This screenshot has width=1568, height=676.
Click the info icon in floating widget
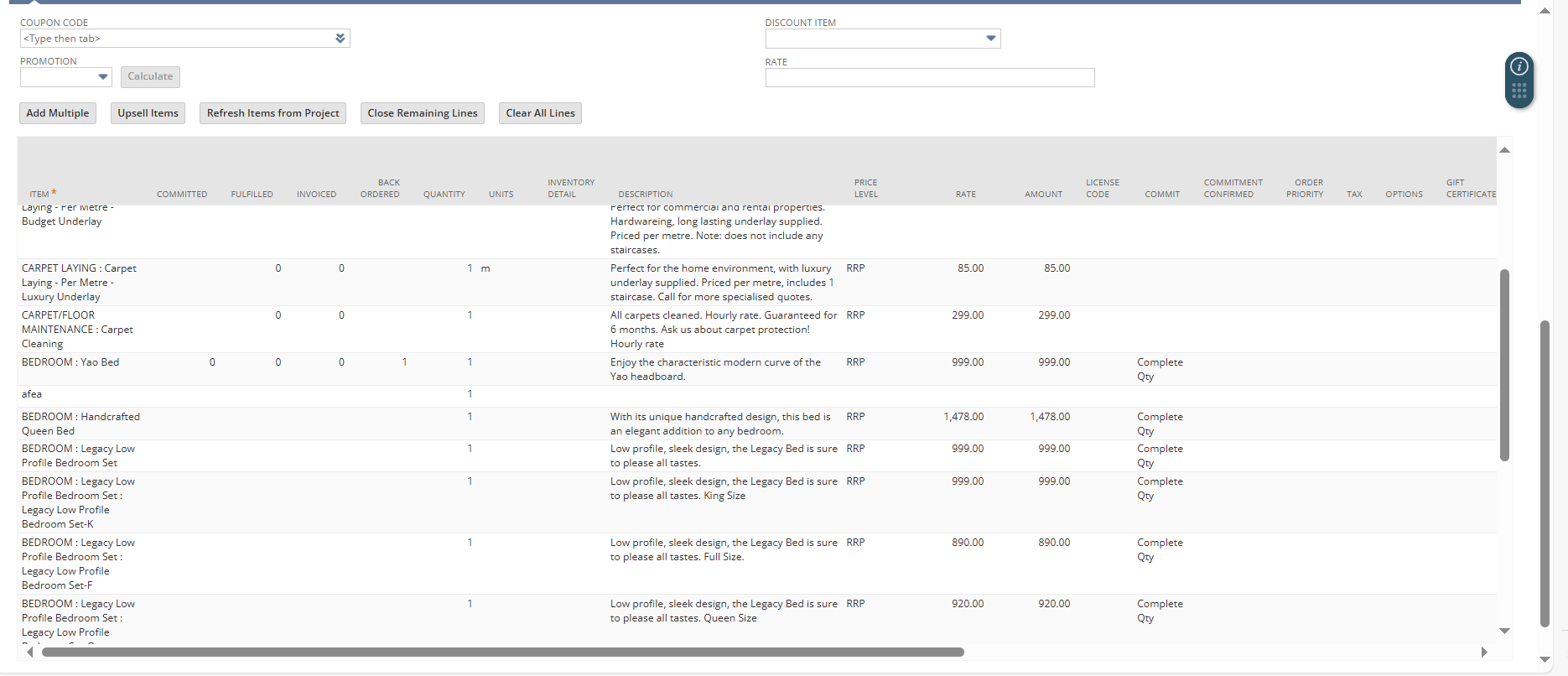1519,66
